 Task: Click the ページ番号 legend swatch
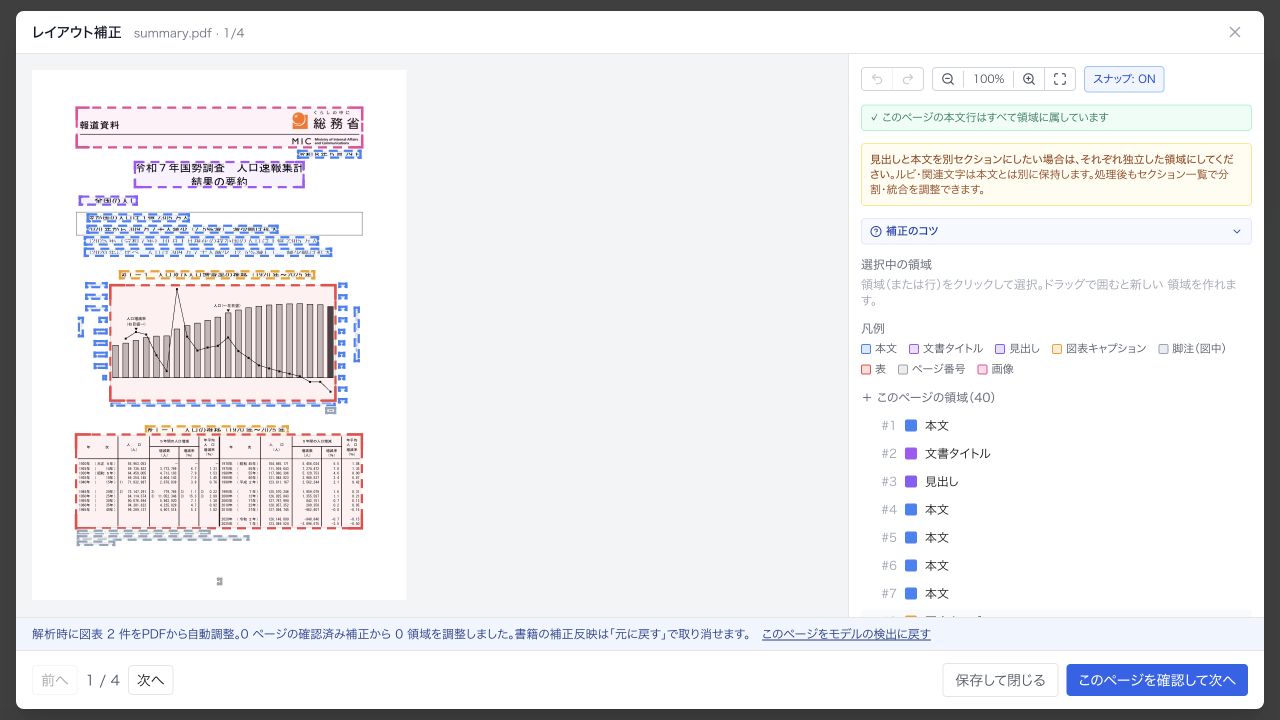903,369
